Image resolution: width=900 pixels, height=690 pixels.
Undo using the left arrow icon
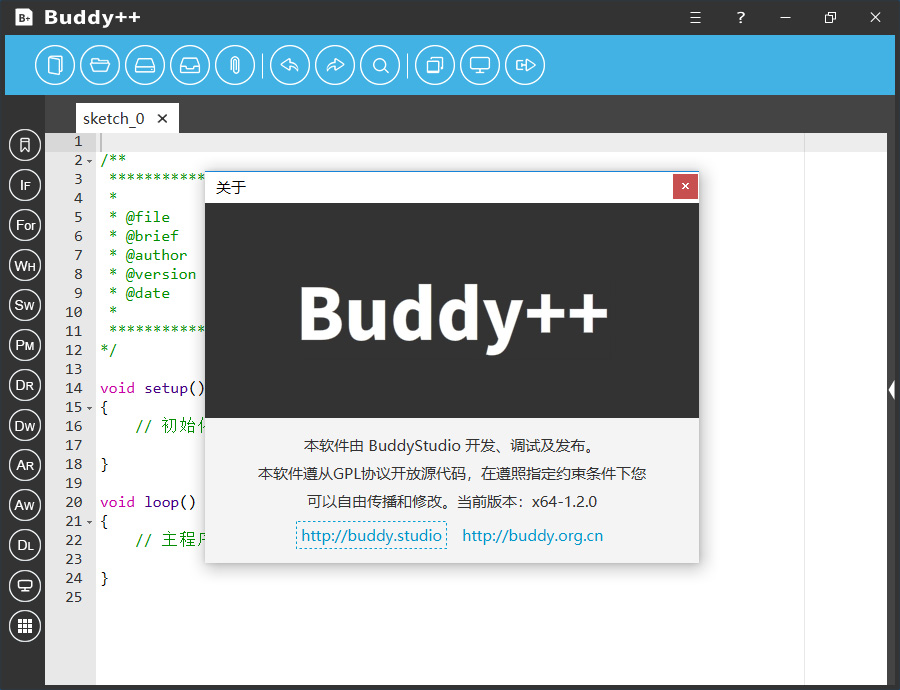coord(290,65)
